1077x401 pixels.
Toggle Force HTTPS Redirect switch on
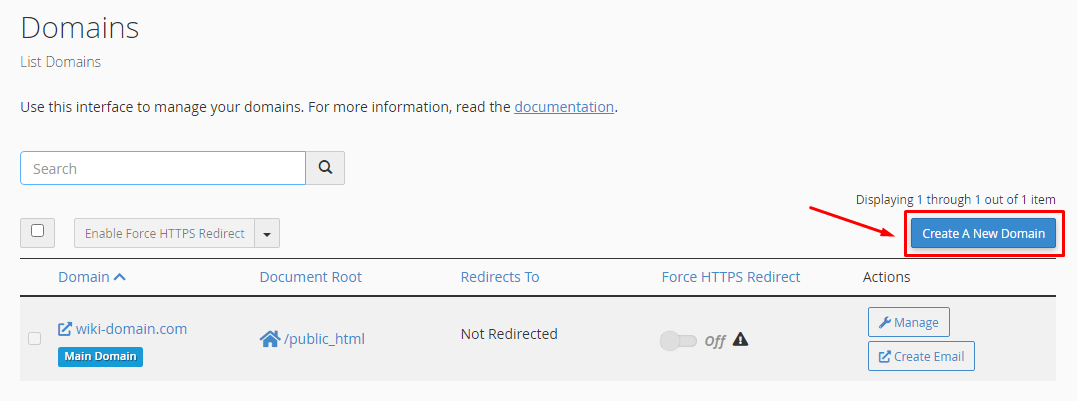[678, 341]
